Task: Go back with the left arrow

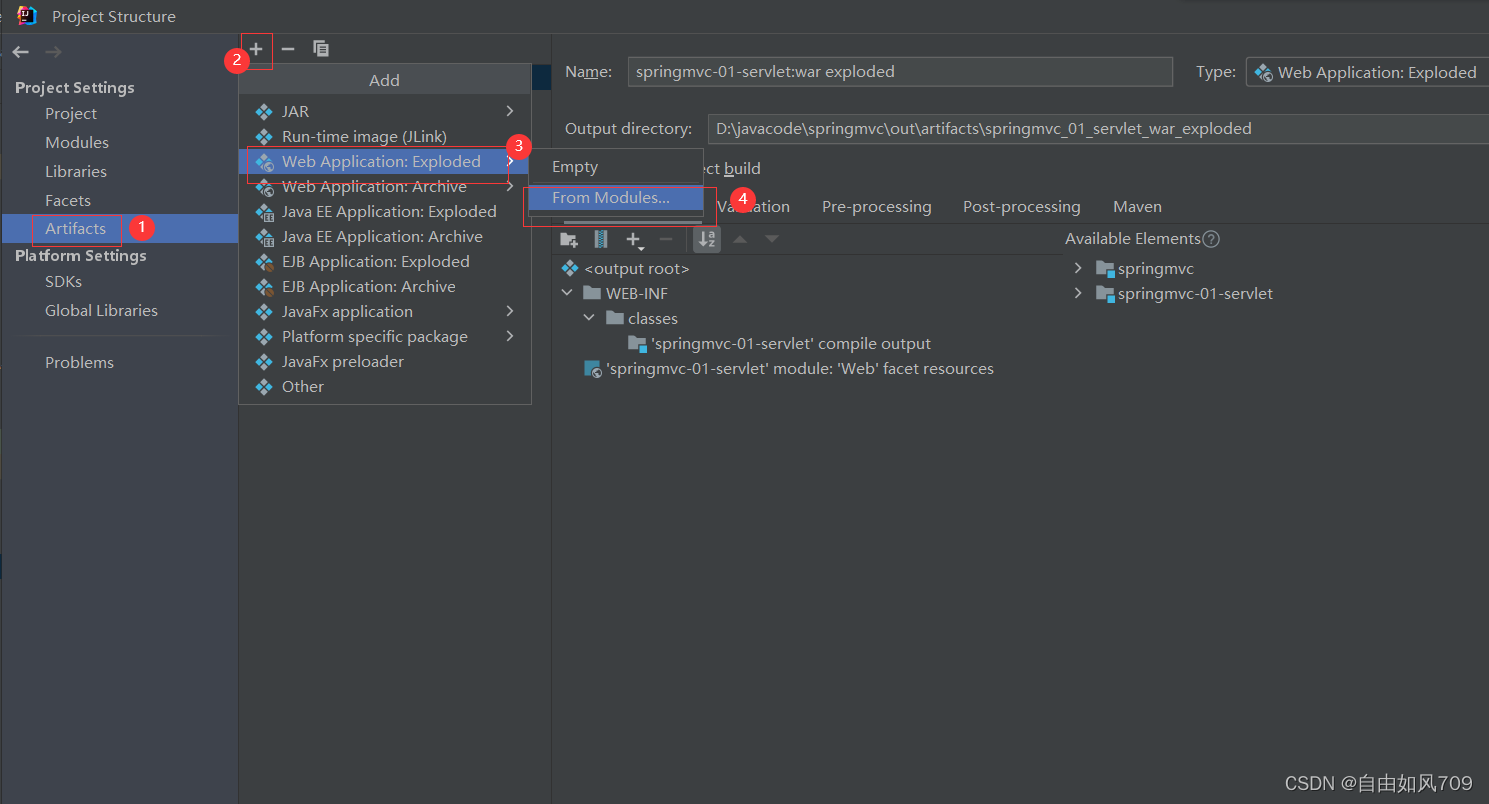Action: 21,52
